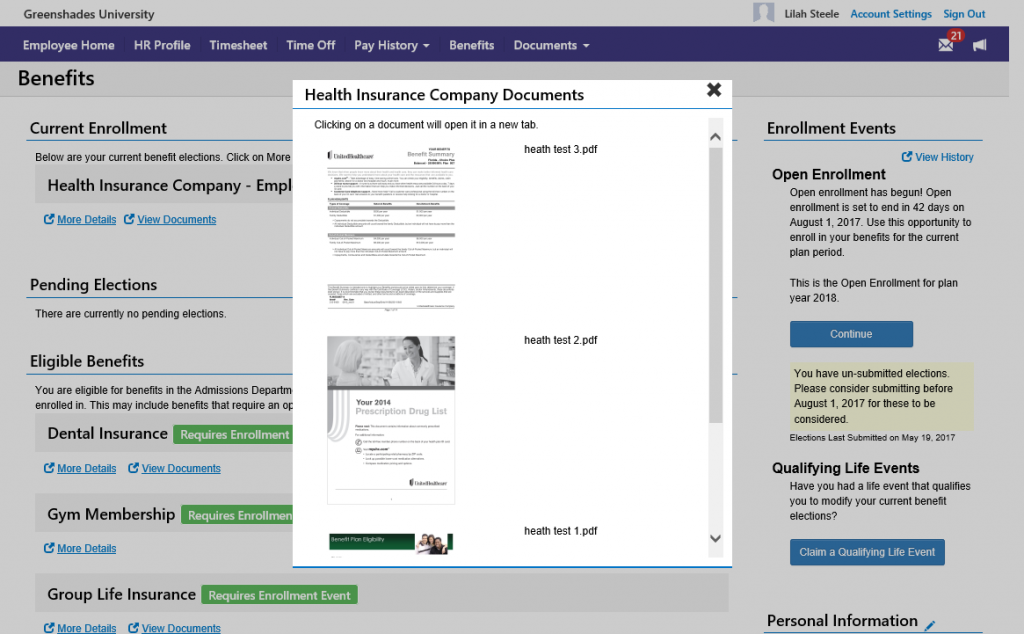Open More Details under Group Life Insurance
This screenshot has height=634, width=1024.
(x=86, y=628)
